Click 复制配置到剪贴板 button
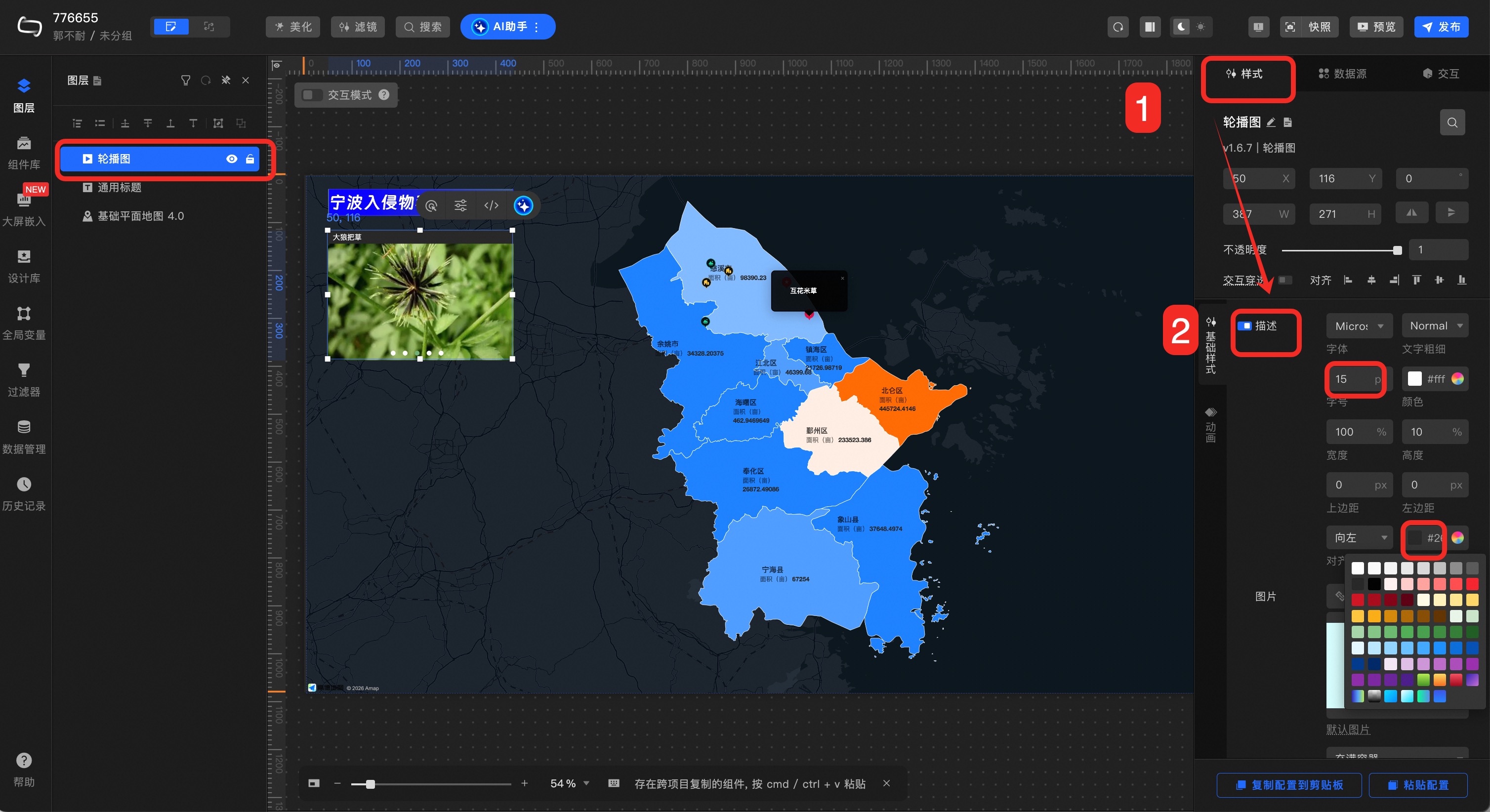1490x812 pixels. pos(1289,785)
